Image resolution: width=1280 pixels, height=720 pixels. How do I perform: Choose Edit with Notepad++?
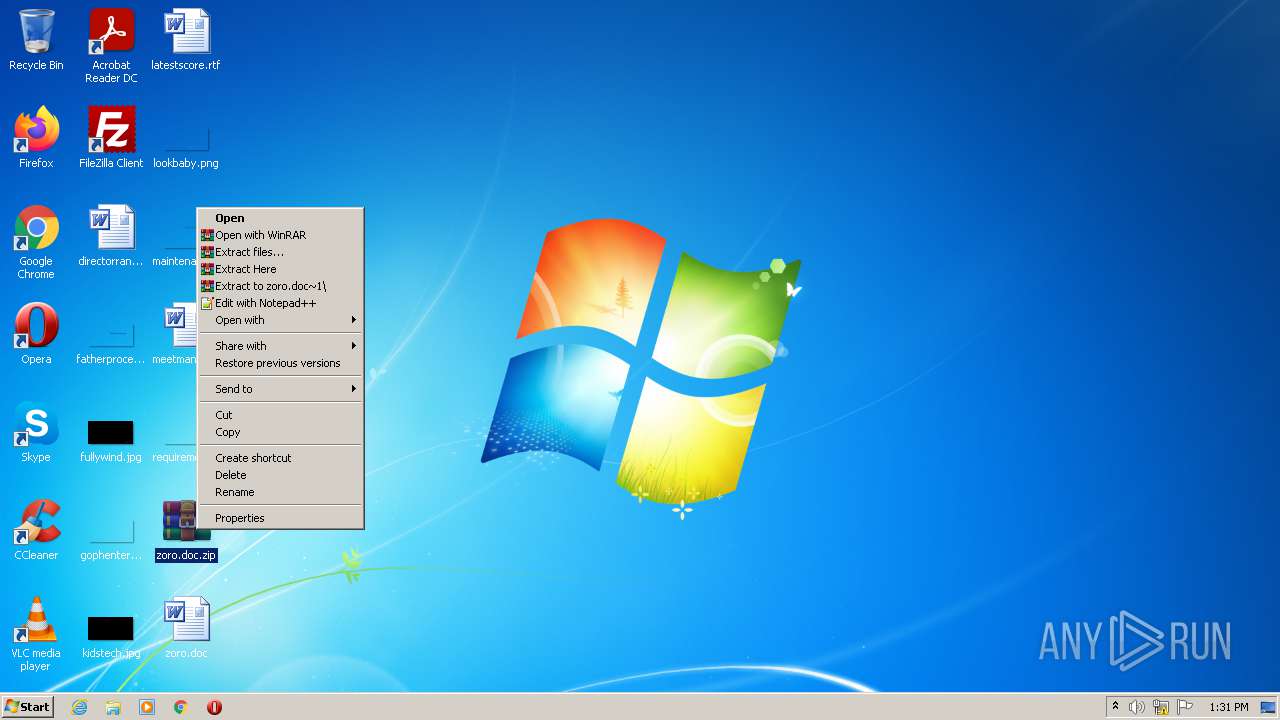pyautogui.click(x=280, y=303)
